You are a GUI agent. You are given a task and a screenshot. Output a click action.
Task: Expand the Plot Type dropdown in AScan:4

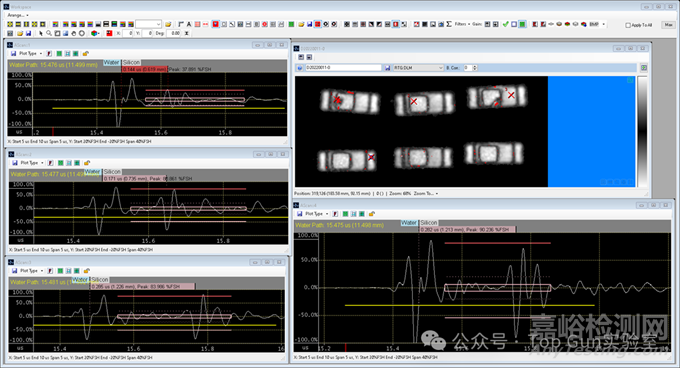pyautogui.click(x=315, y=214)
